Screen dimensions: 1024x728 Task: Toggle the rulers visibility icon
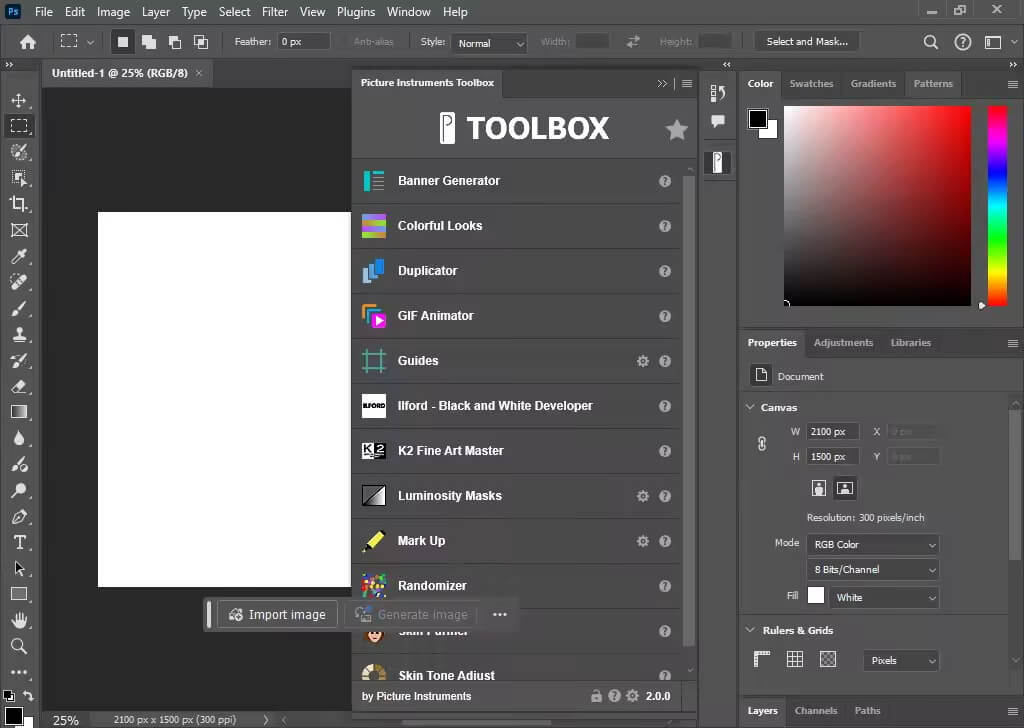761,659
